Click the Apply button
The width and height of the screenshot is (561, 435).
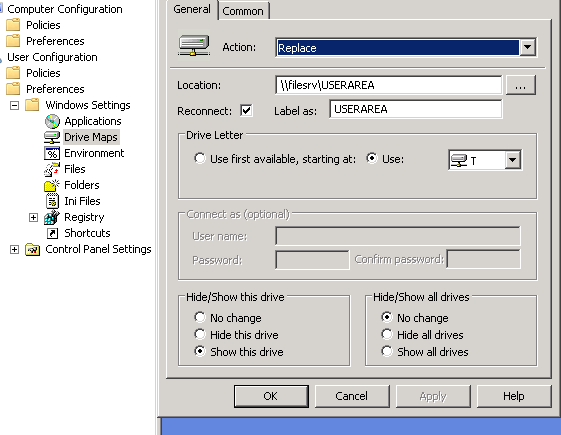click(x=433, y=396)
